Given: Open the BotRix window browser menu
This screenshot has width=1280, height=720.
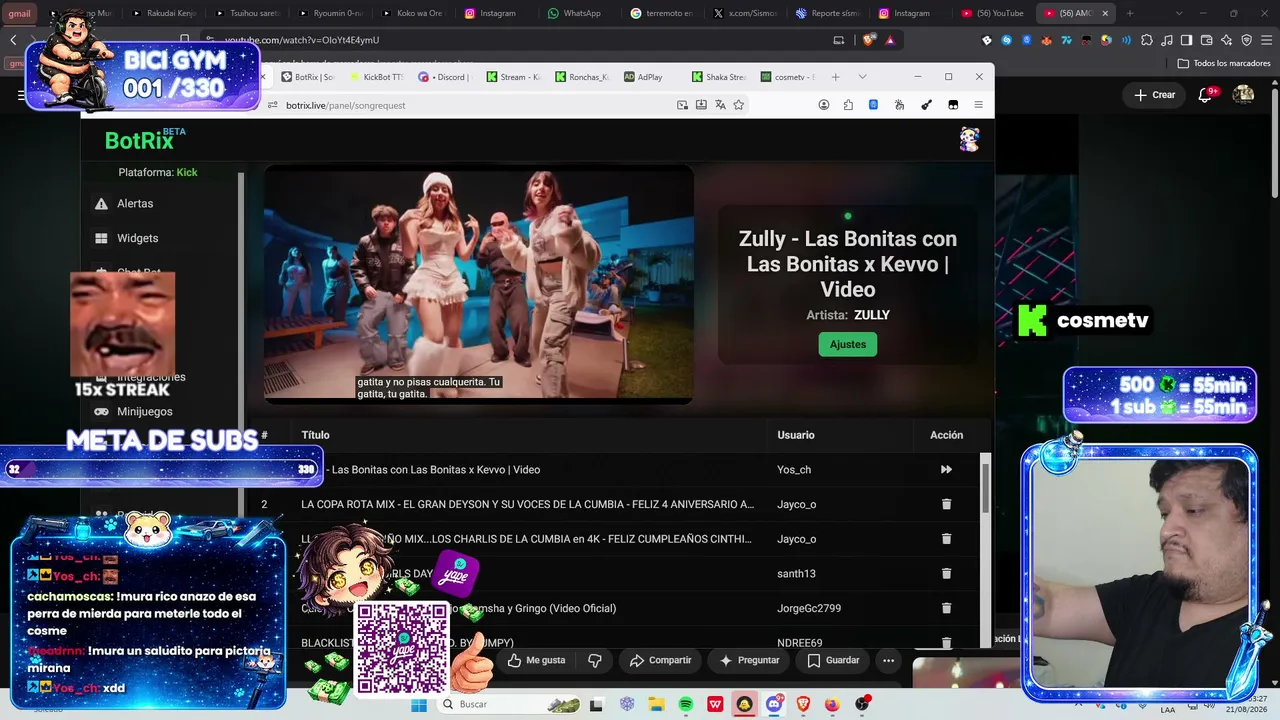Looking at the screenshot, I should 978,105.
